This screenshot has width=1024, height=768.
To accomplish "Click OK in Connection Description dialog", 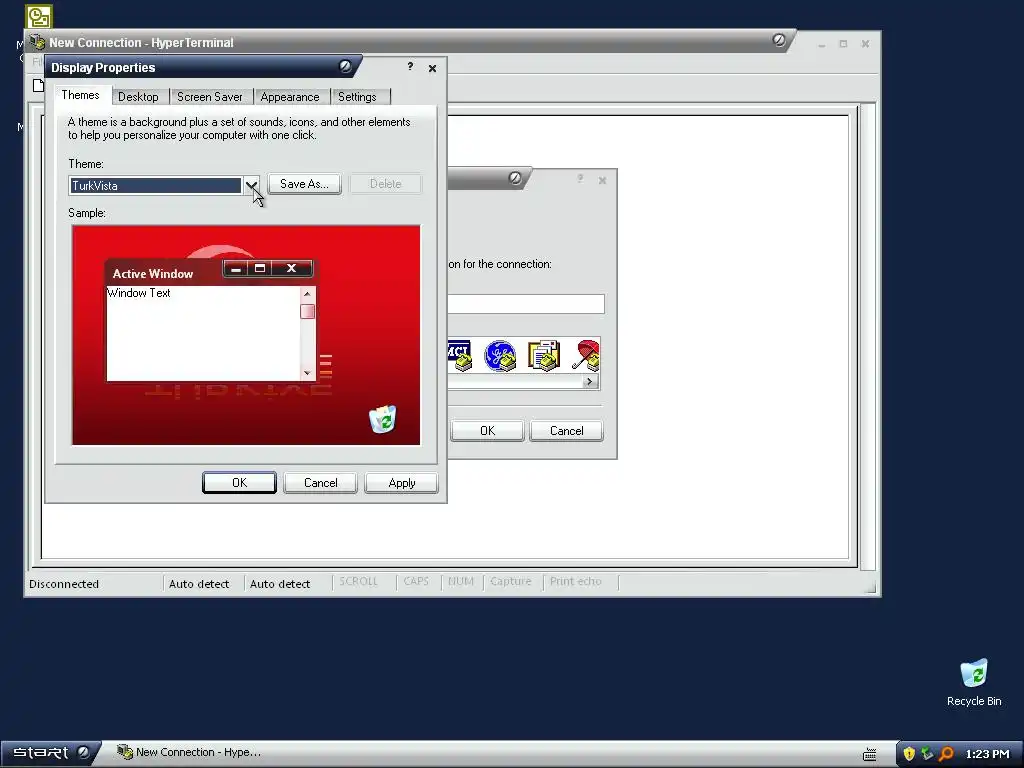I will tap(487, 431).
